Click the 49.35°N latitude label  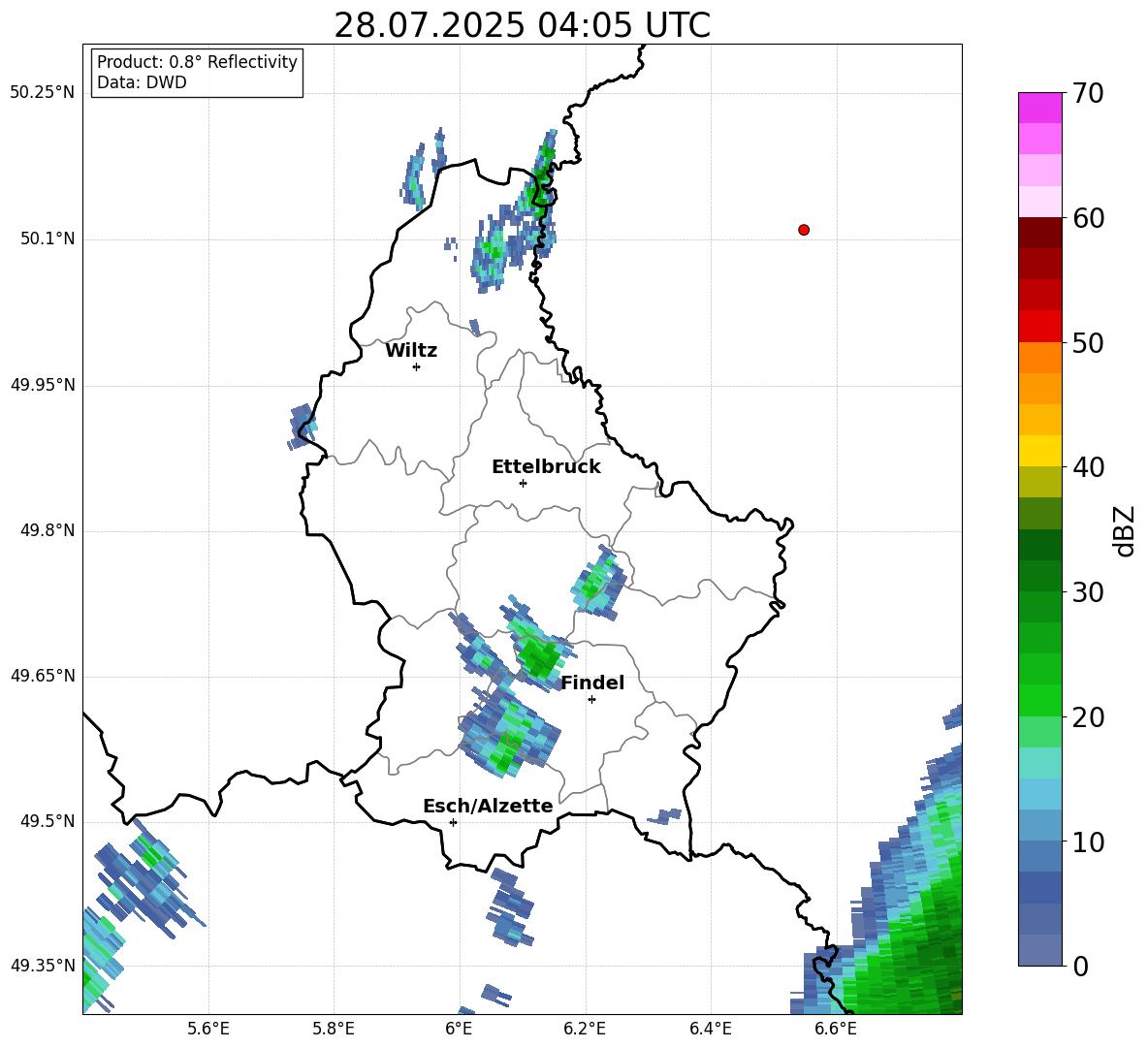pyautogui.click(x=43, y=966)
